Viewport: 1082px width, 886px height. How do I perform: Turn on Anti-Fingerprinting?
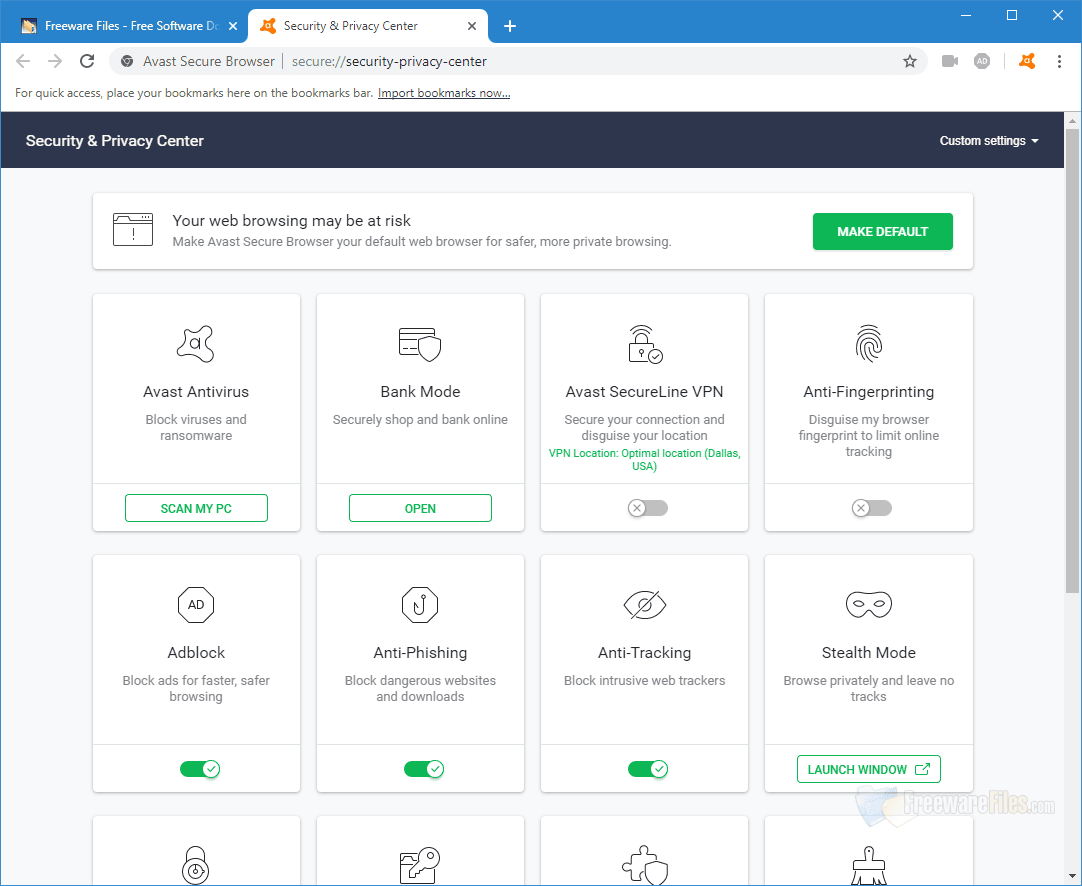pyautogui.click(x=868, y=508)
